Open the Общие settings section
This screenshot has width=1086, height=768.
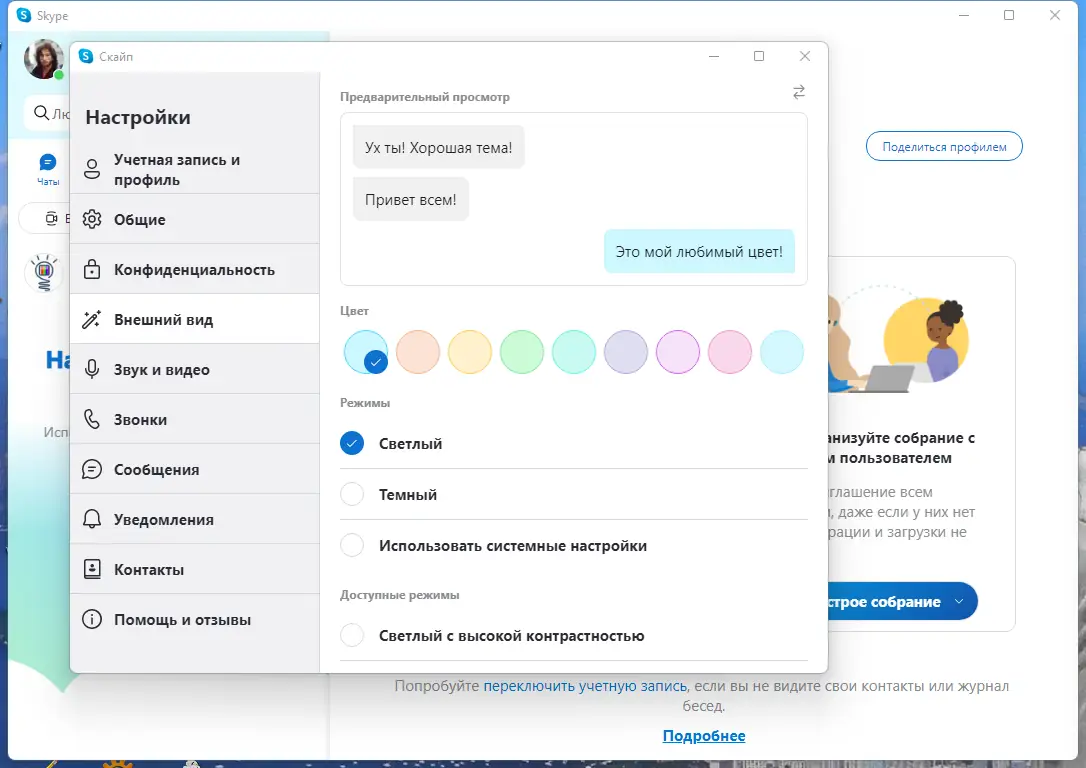(195, 219)
